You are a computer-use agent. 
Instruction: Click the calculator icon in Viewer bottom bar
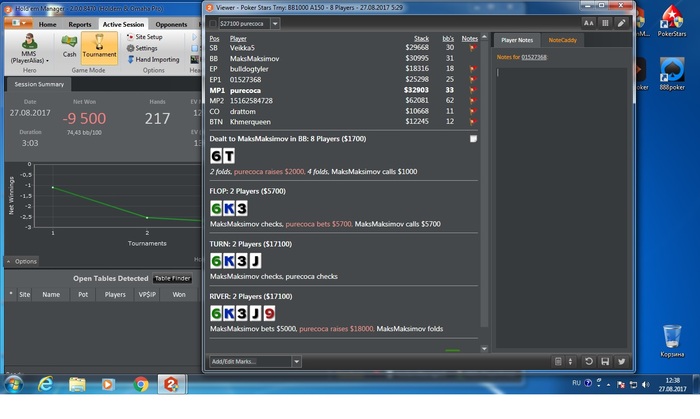[558, 361]
